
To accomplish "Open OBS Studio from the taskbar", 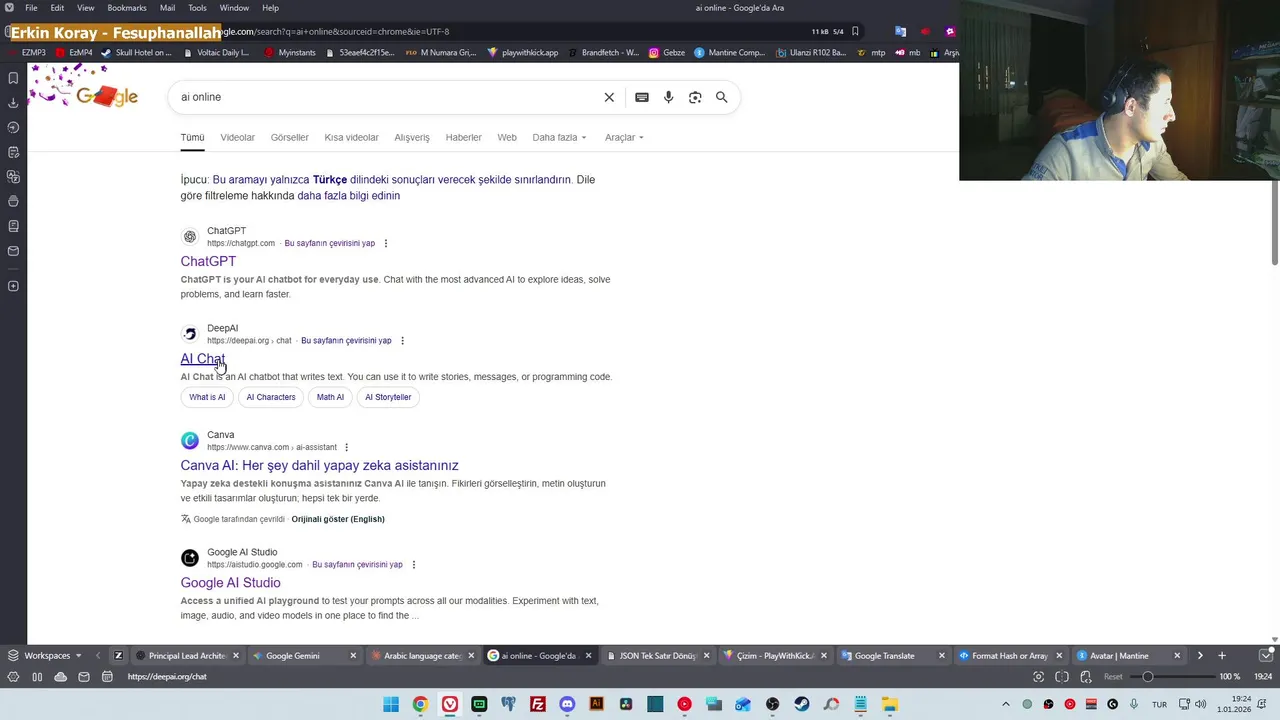I will (x=773, y=704).
